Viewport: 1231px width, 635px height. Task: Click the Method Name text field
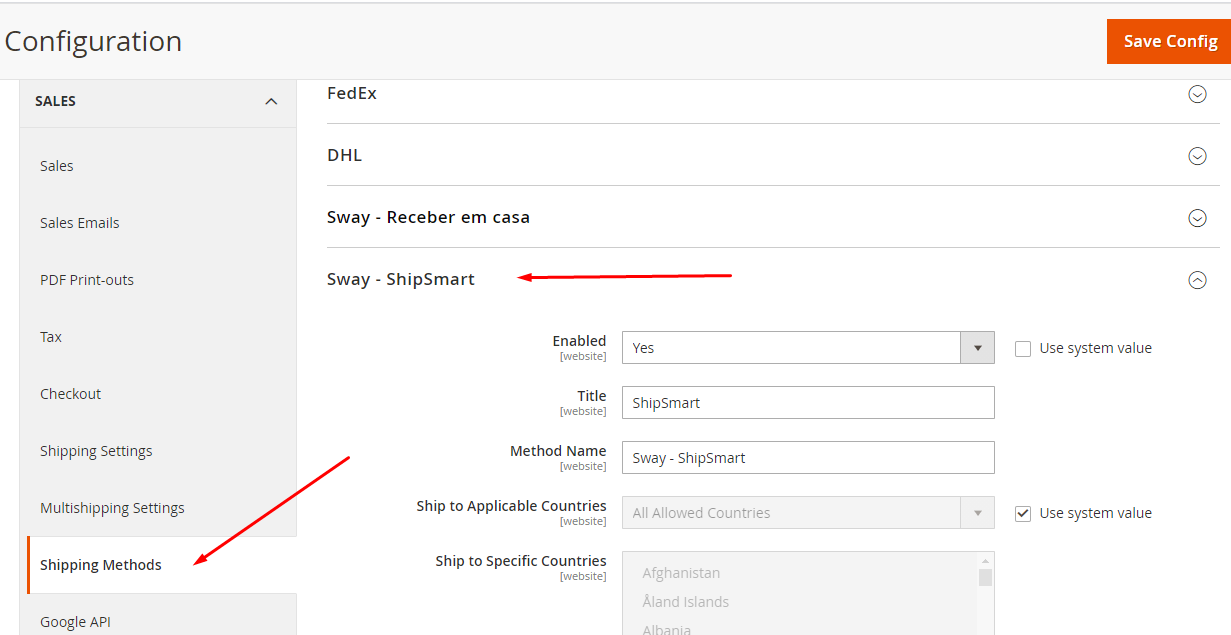(808, 458)
